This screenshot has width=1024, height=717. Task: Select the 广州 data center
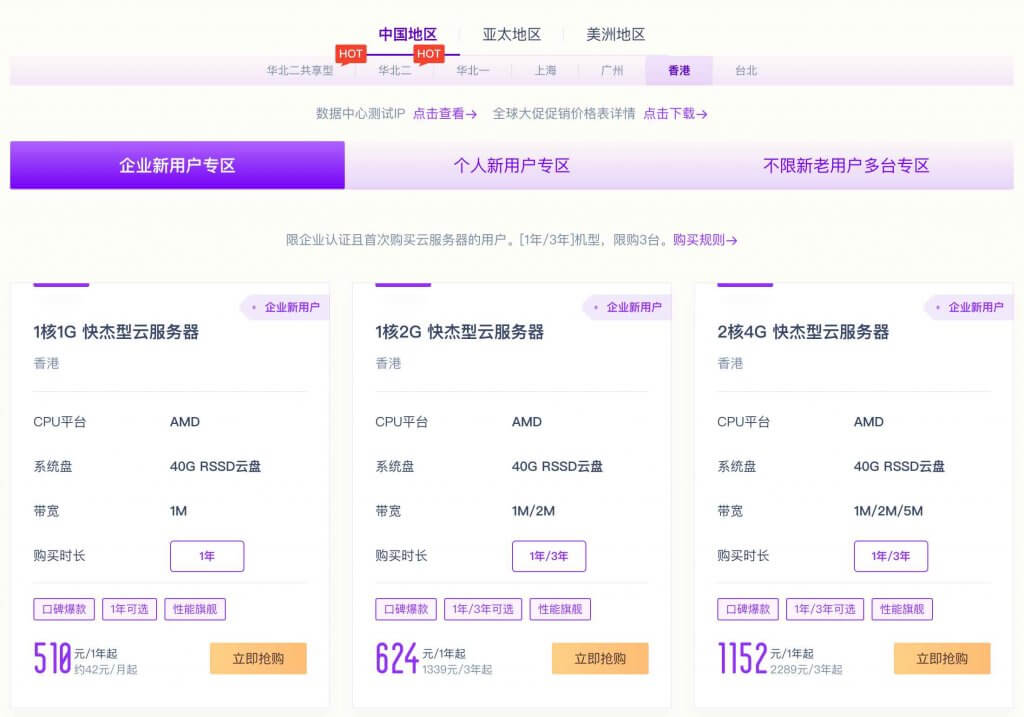coord(612,71)
